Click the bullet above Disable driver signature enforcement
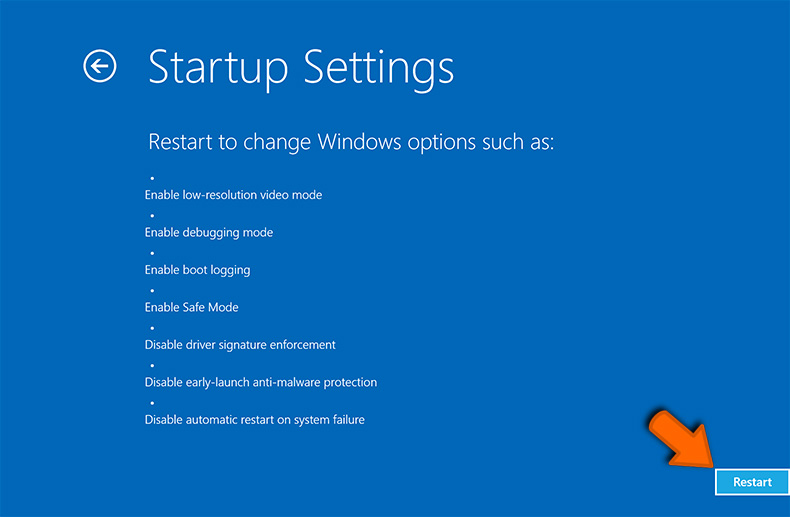The width and height of the screenshot is (790, 517). 151,327
